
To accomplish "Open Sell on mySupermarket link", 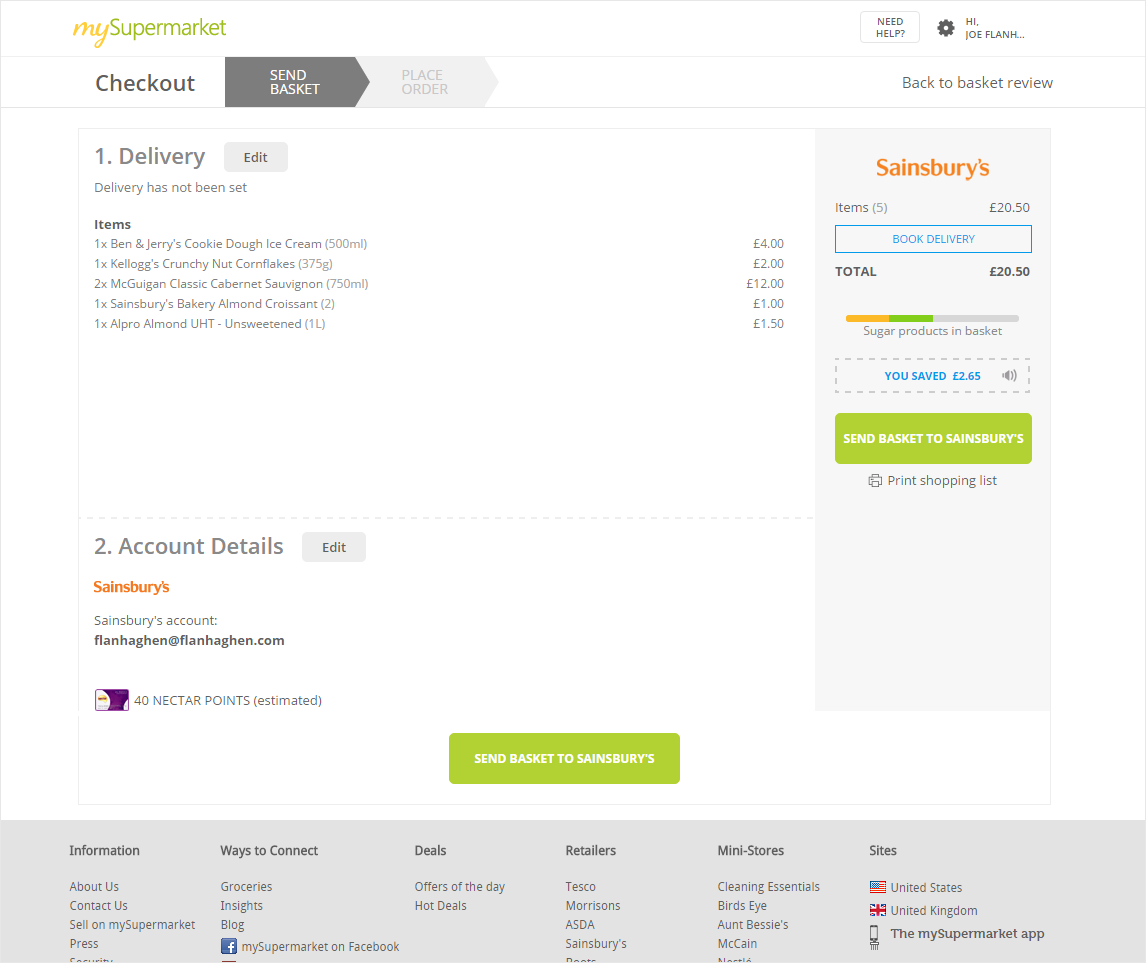I will (132, 925).
